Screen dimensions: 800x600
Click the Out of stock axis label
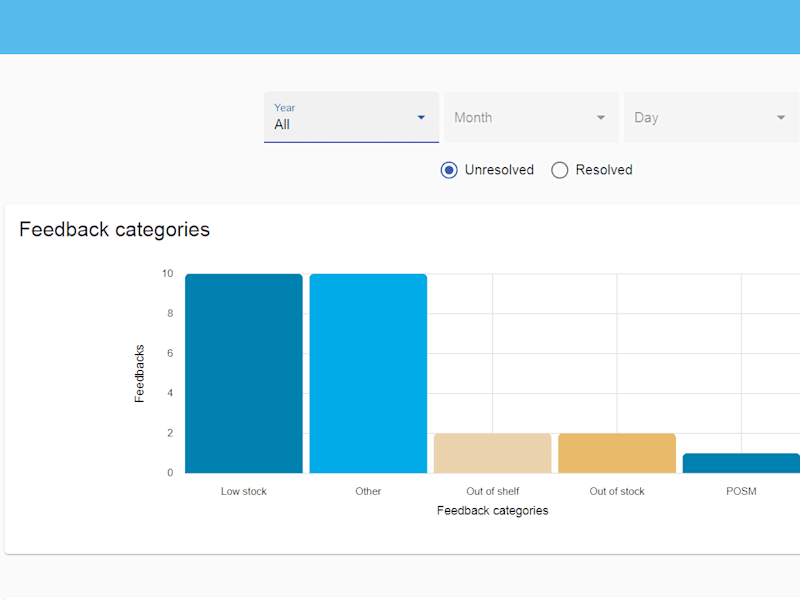(x=617, y=491)
